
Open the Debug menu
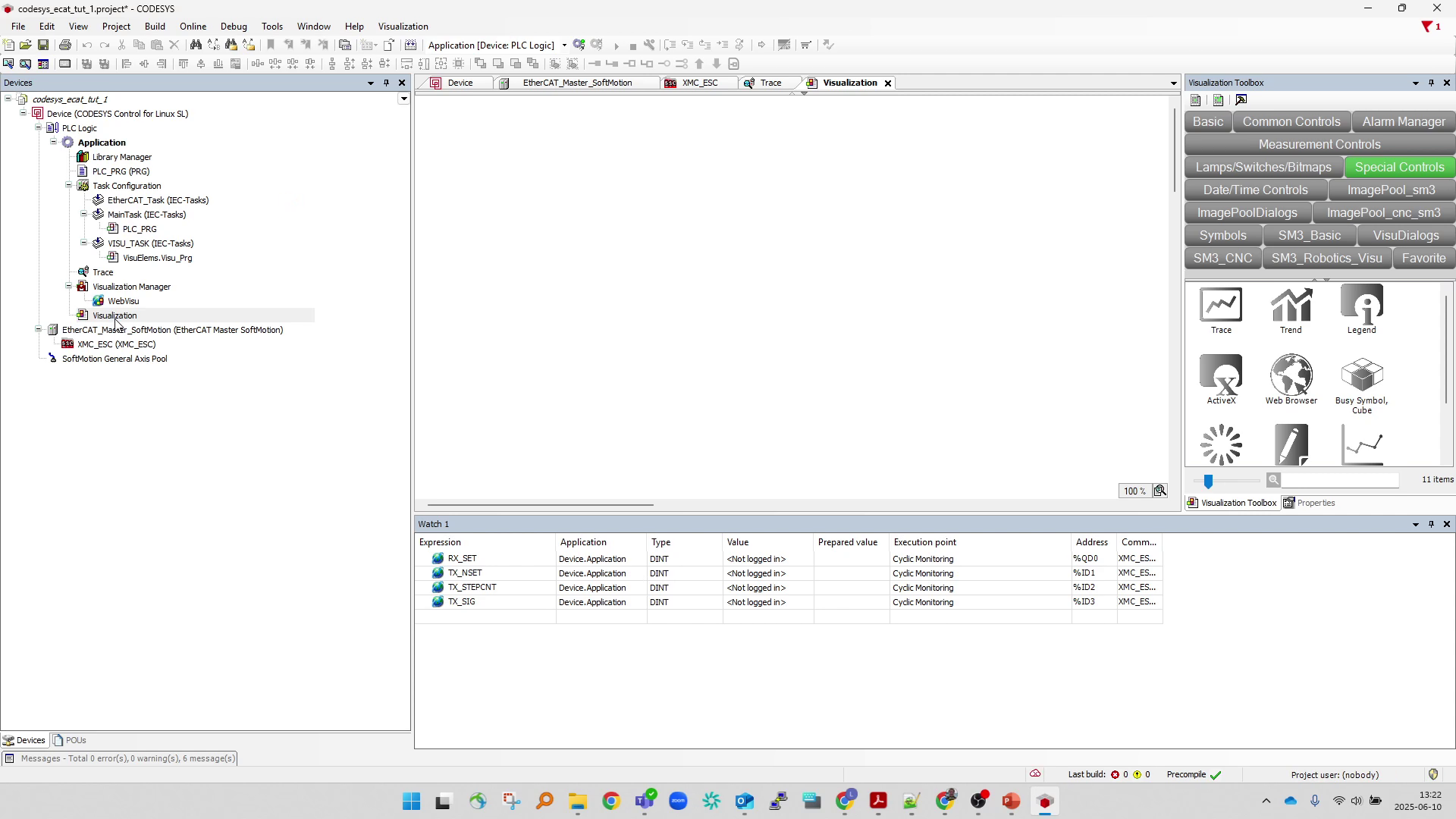point(233,26)
